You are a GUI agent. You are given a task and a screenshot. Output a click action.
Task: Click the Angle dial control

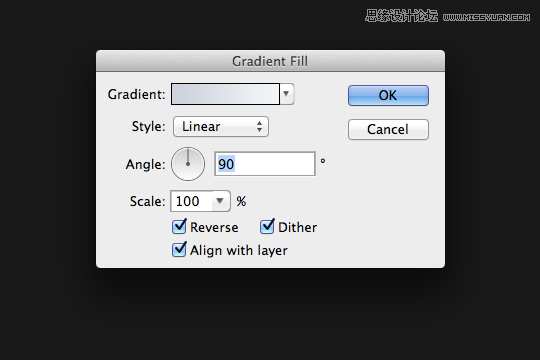[x=188, y=164]
